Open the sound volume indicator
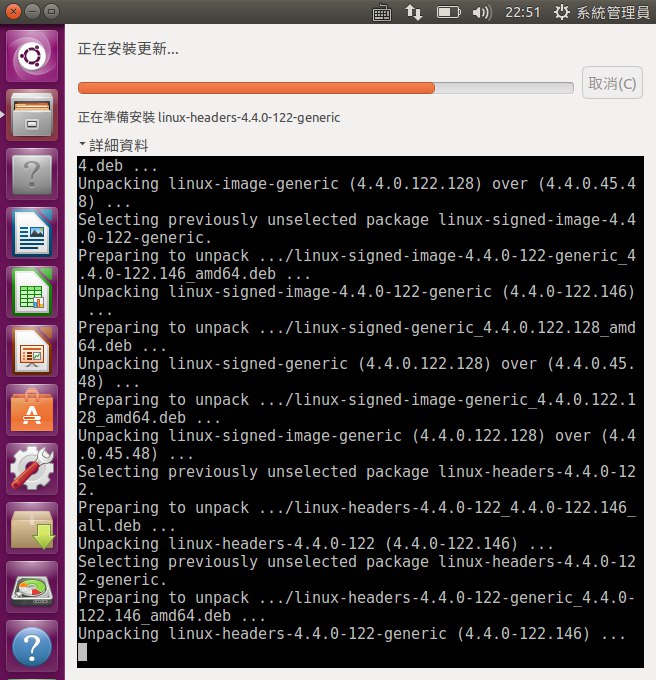The height and width of the screenshot is (680, 656). pyautogui.click(x=482, y=12)
